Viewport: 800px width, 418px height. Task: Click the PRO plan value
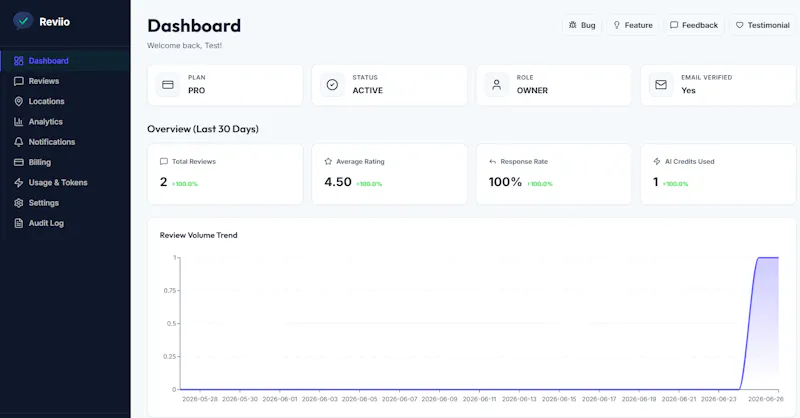[x=196, y=90]
